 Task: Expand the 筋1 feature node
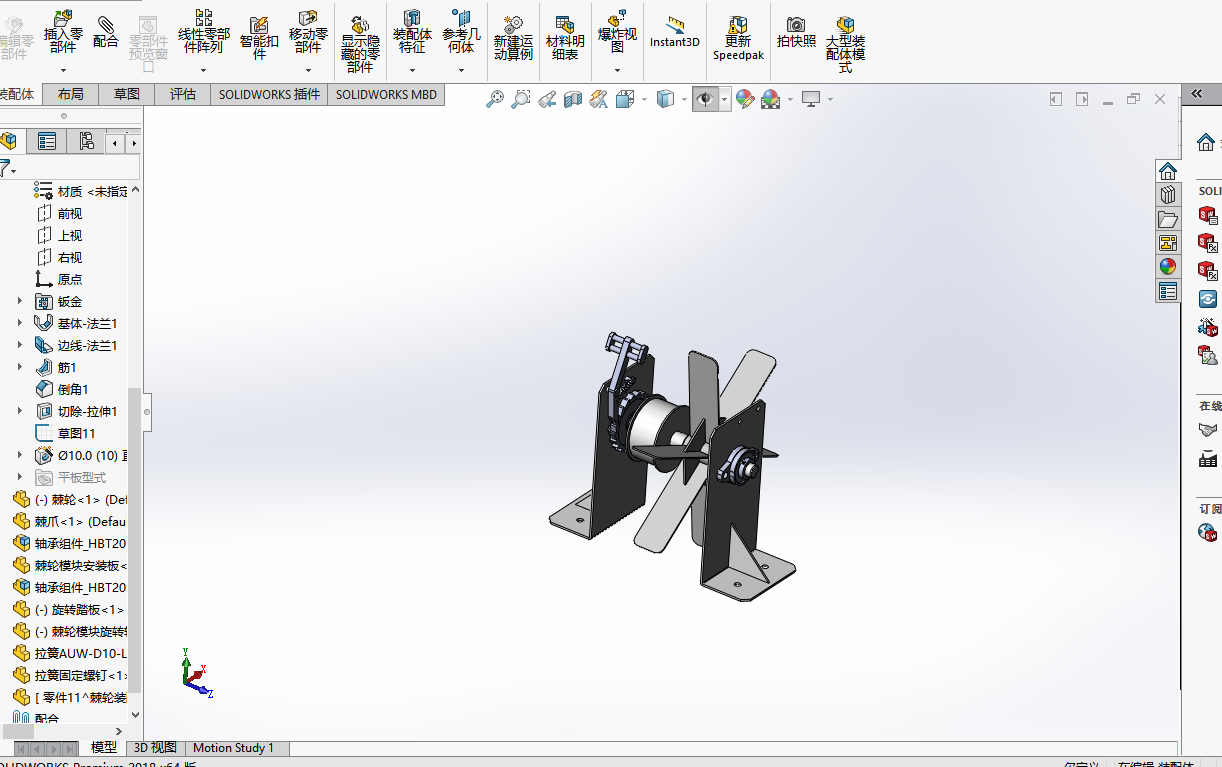click(x=19, y=367)
